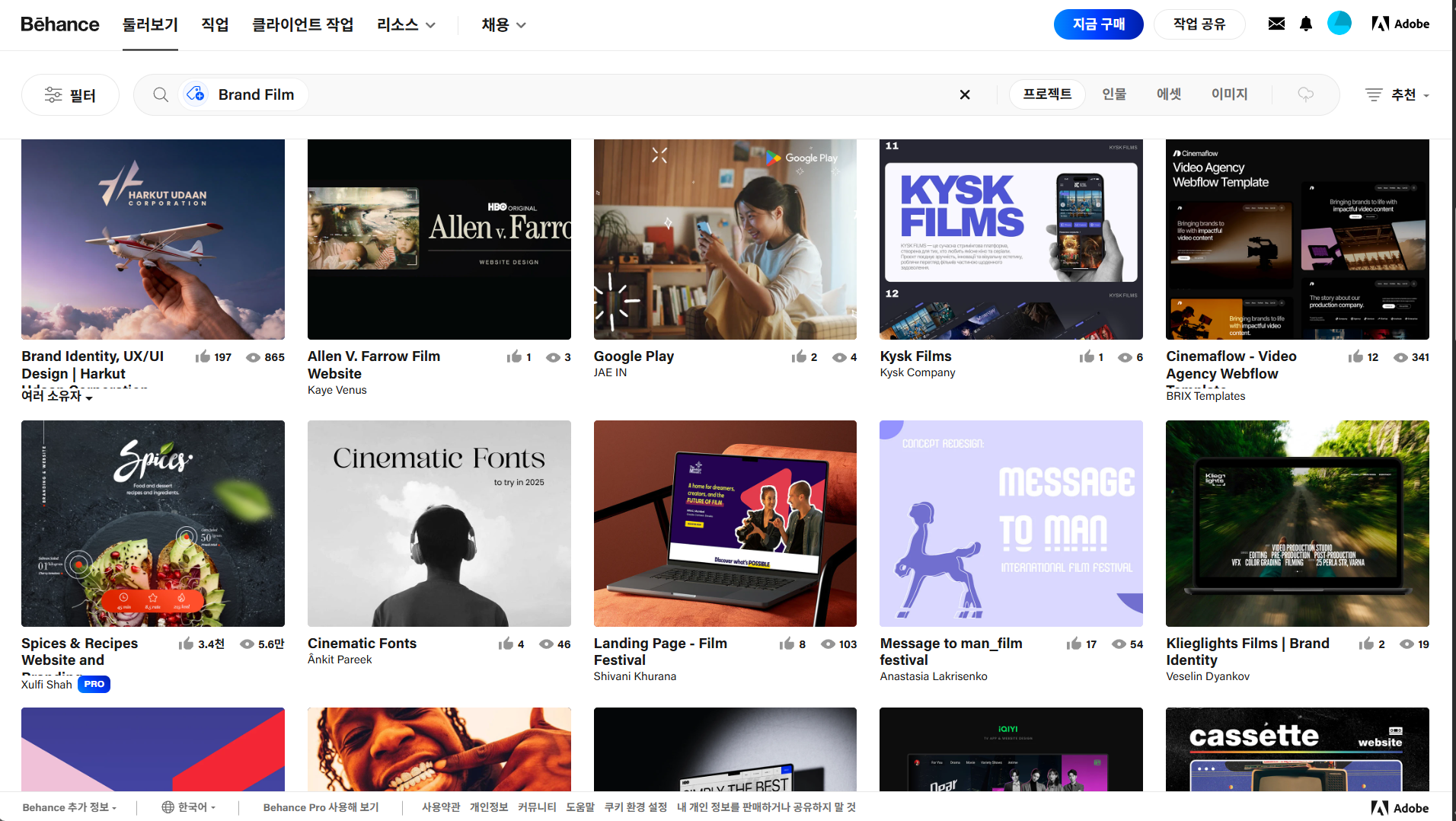Open the Message to Man festival thumbnail

click(x=1011, y=523)
